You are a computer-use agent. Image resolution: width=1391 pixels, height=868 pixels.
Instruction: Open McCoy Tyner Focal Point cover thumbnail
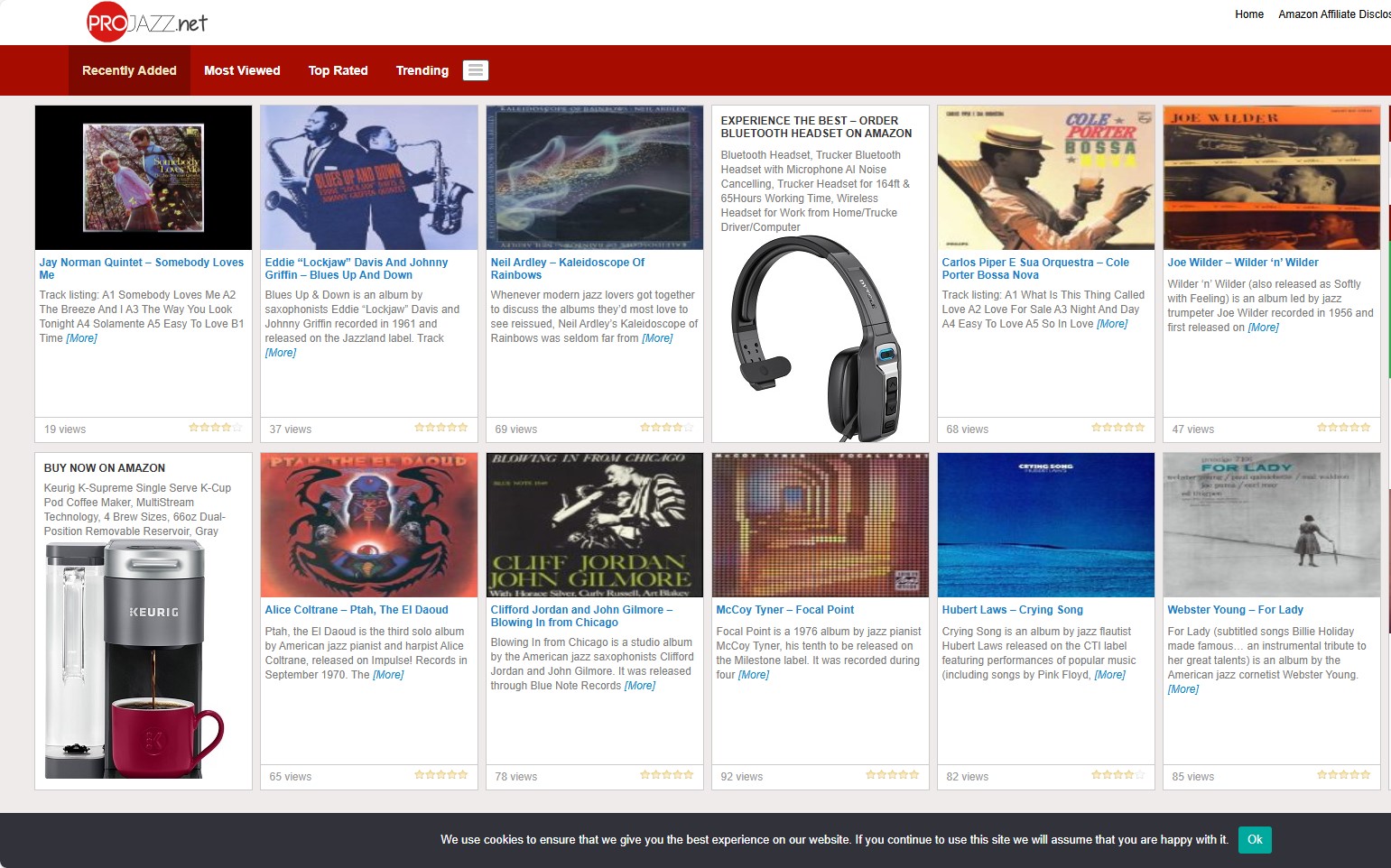point(821,525)
